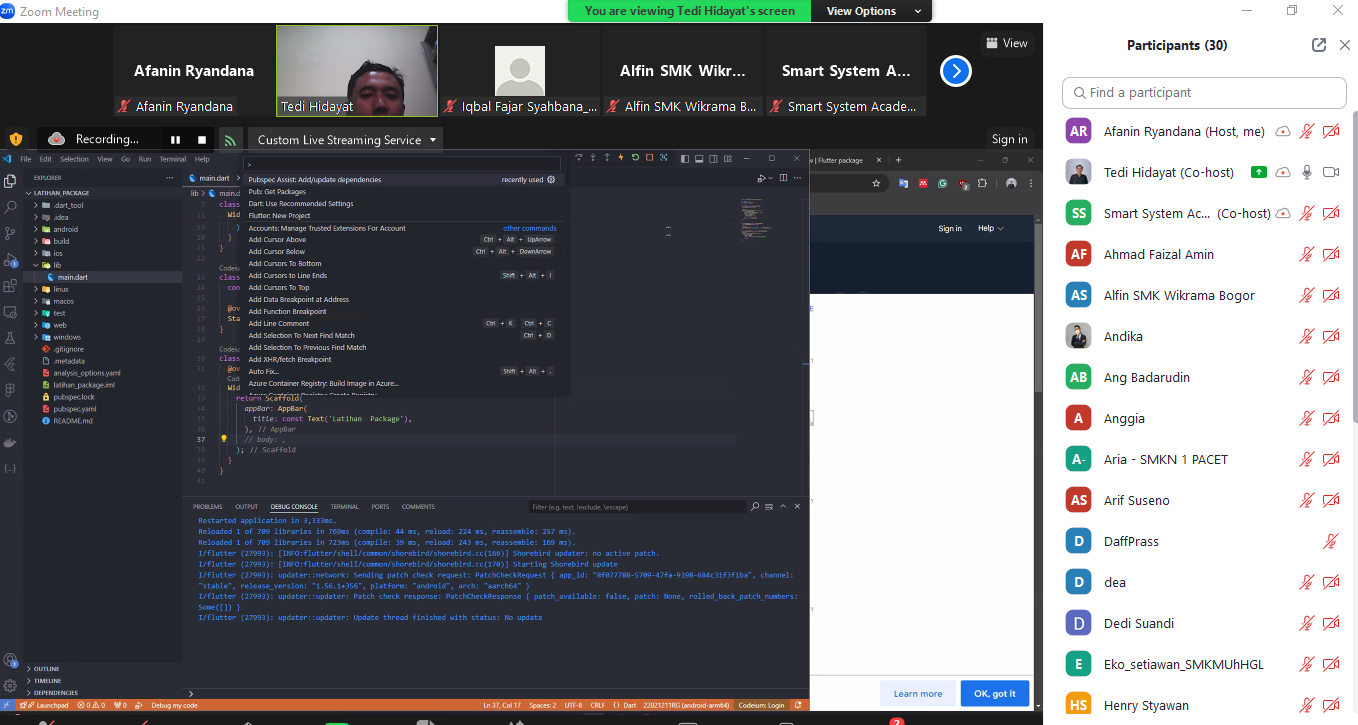Open the View Options dropdown
The image size is (1358, 725).
pos(872,11)
